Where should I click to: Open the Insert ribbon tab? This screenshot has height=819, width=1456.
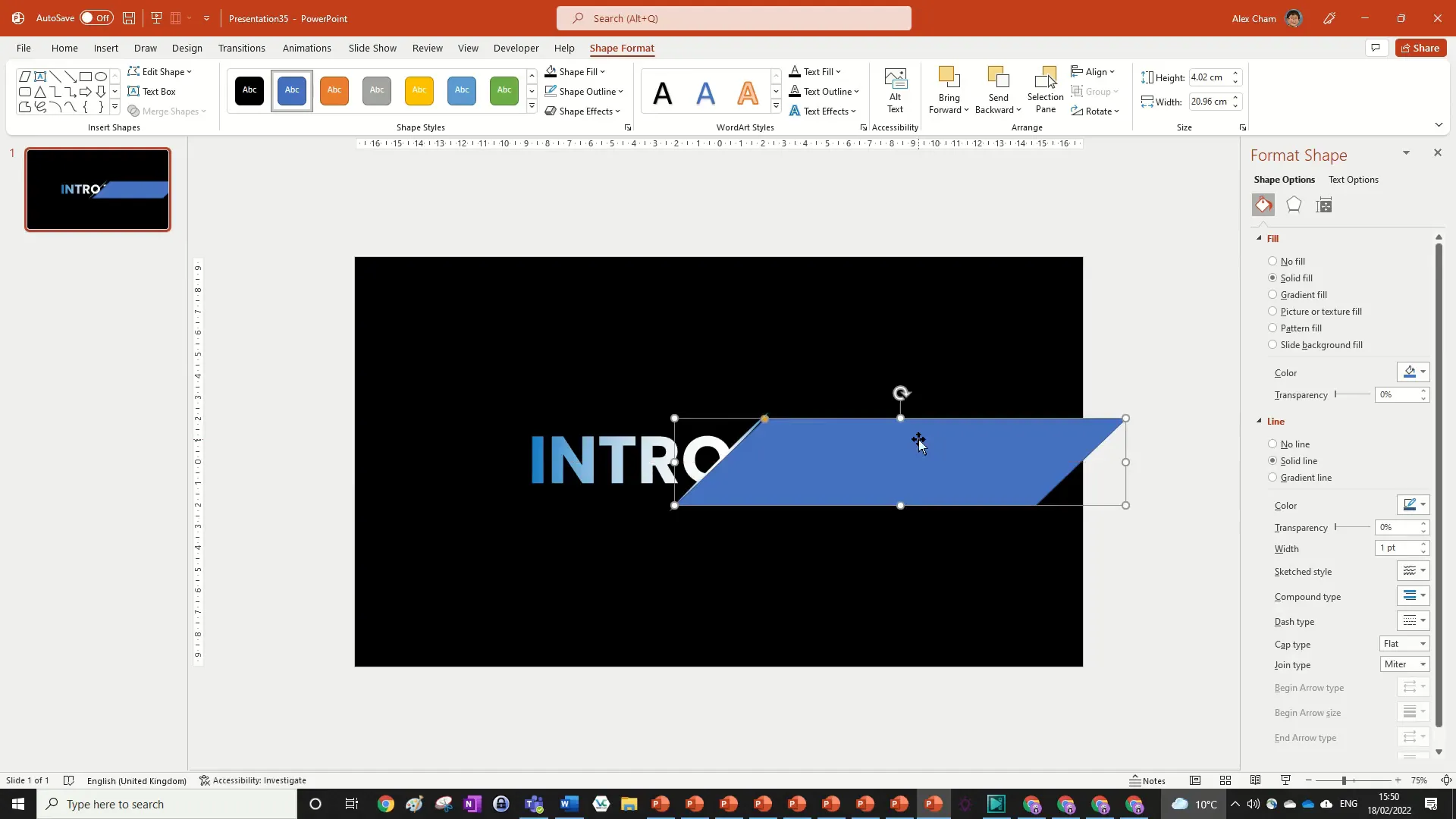pos(106,48)
